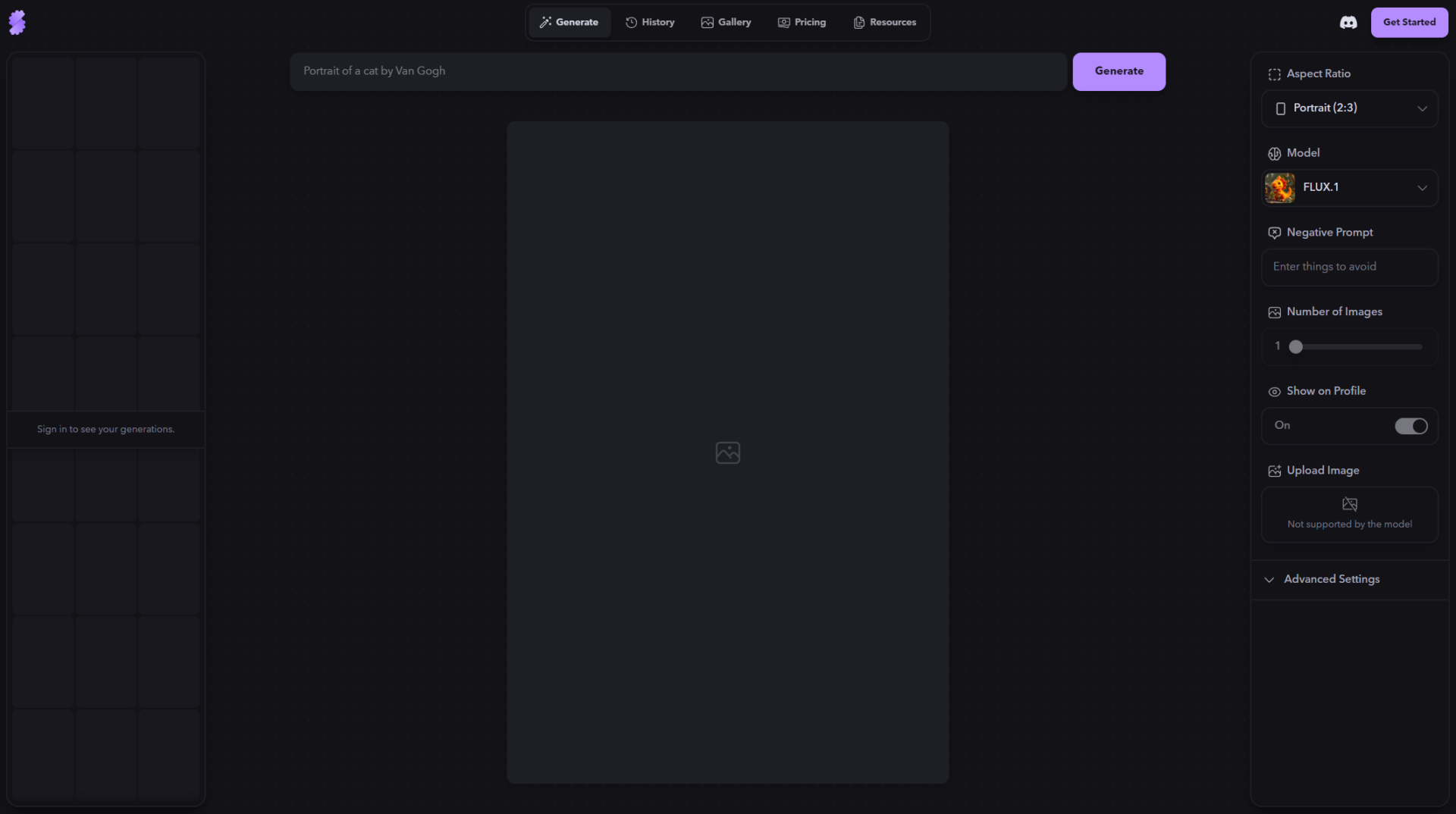The image size is (1456, 814).
Task: Click the FLUX.1 model thumbnail image
Action: click(1280, 188)
